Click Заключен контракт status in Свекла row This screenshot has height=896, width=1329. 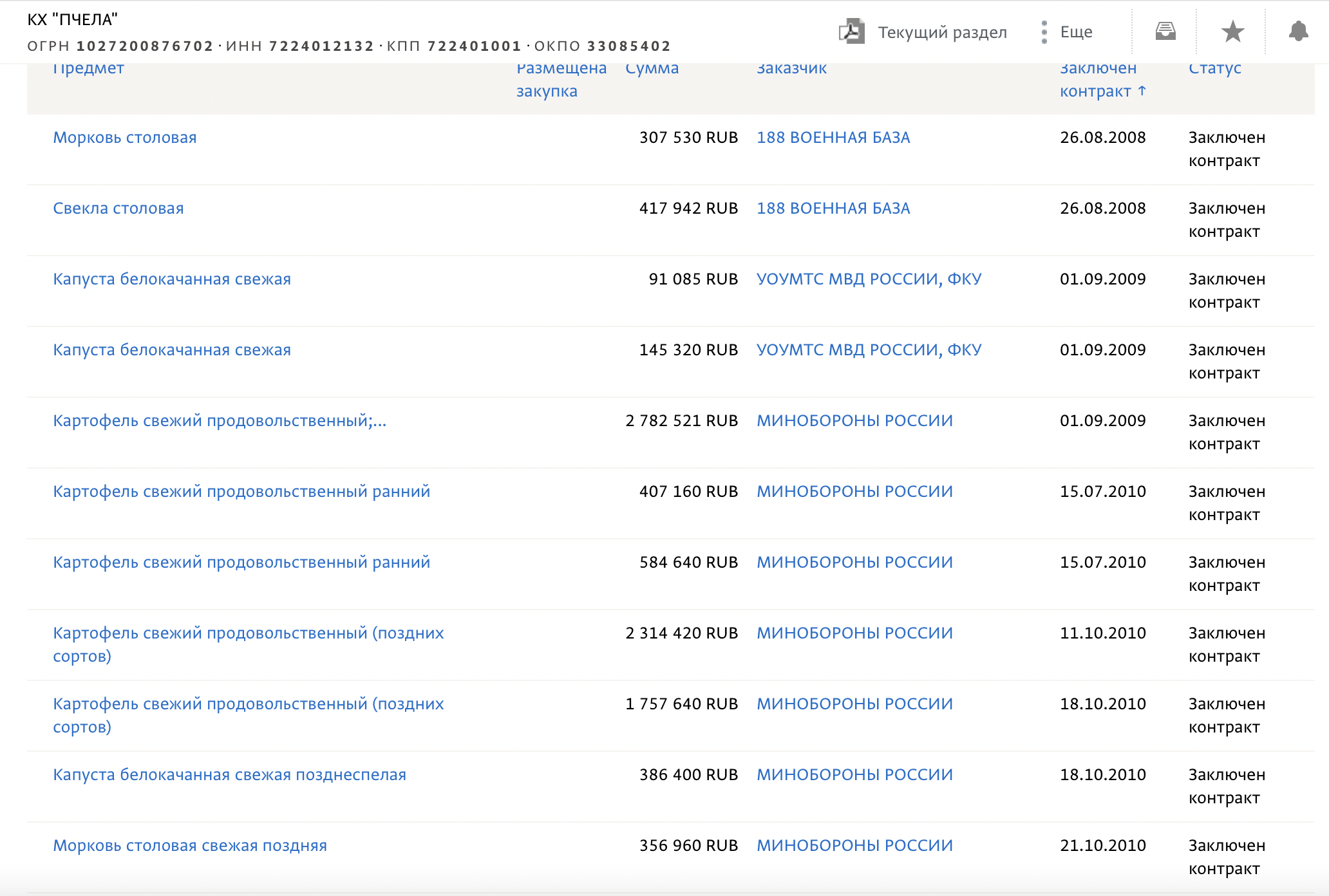point(1227,220)
